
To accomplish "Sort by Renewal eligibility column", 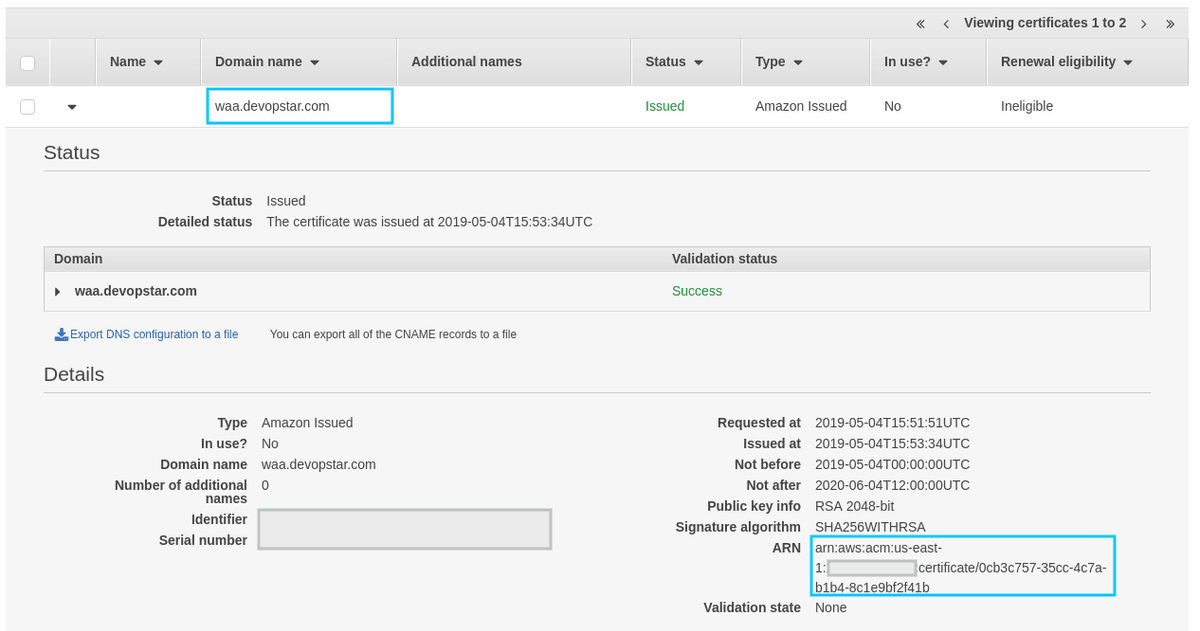I will coord(1066,62).
